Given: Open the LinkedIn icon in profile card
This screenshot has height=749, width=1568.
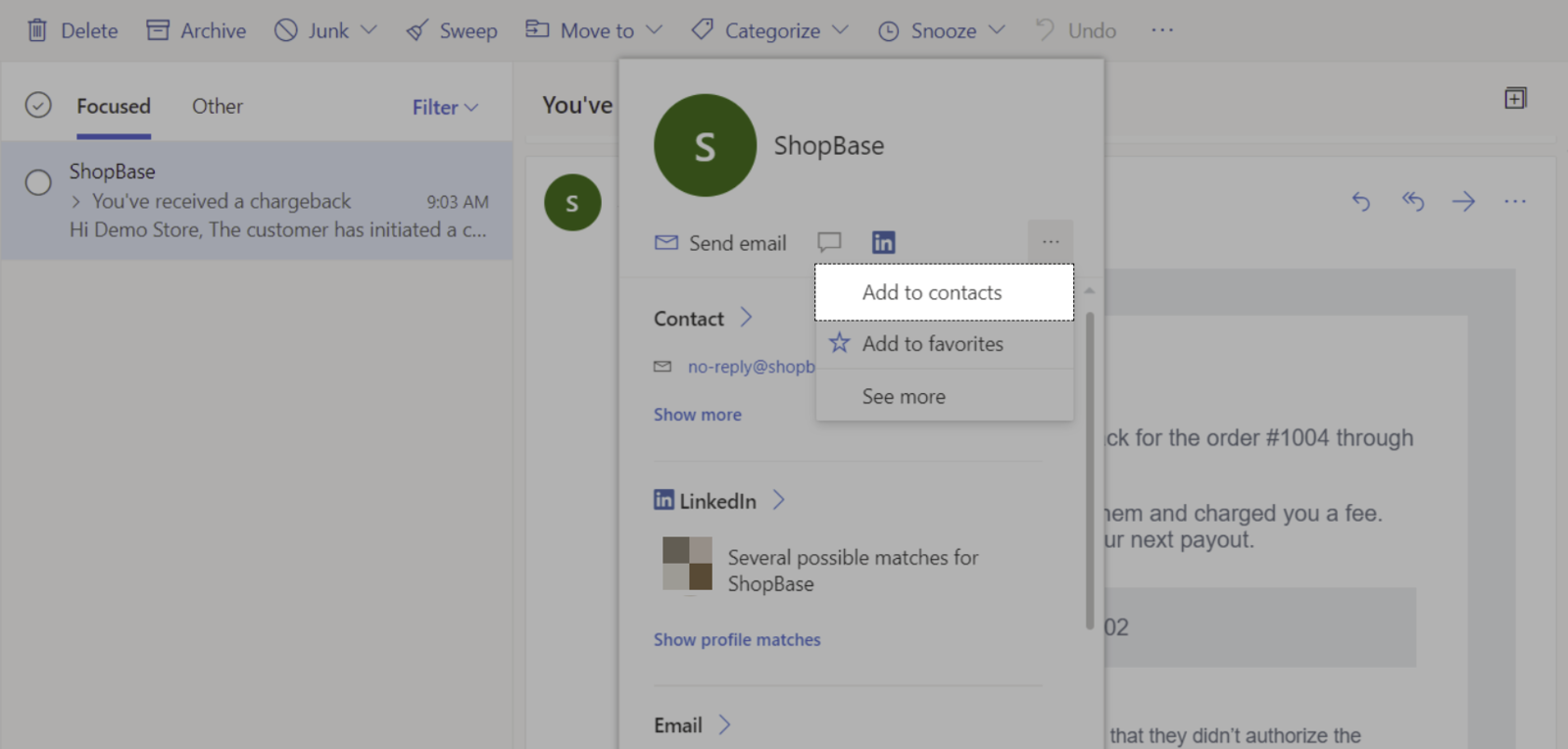Looking at the screenshot, I should pos(883,242).
